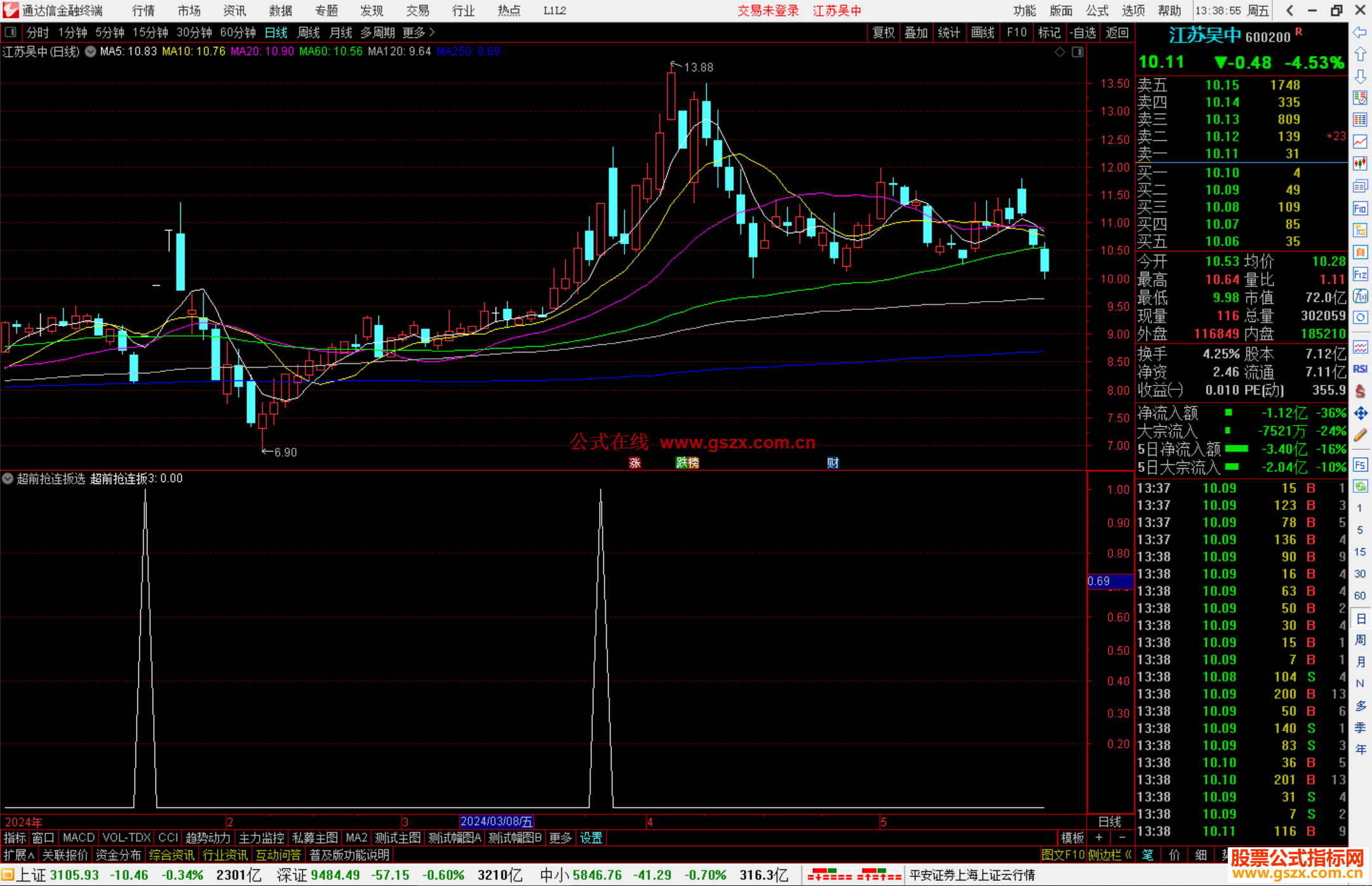
Task: Switch to the 周线 weekly tab
Action: 309,32
